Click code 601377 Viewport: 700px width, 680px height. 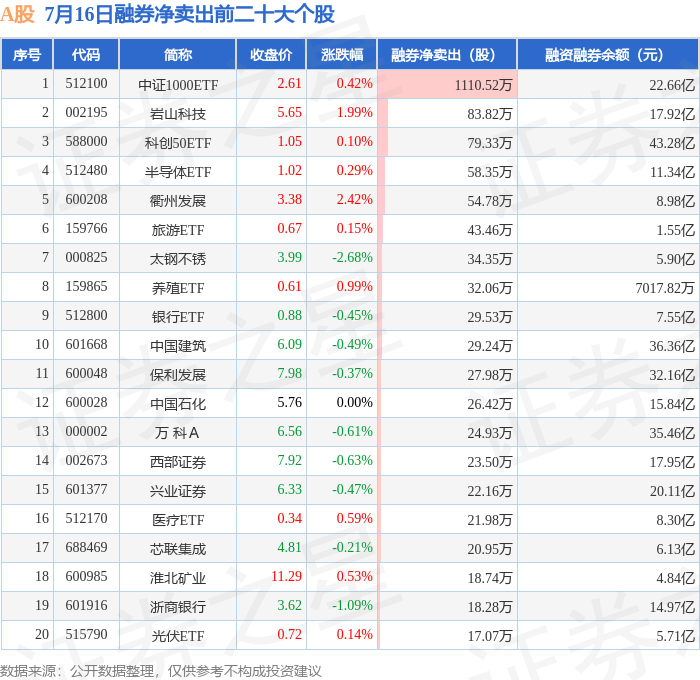86,490
